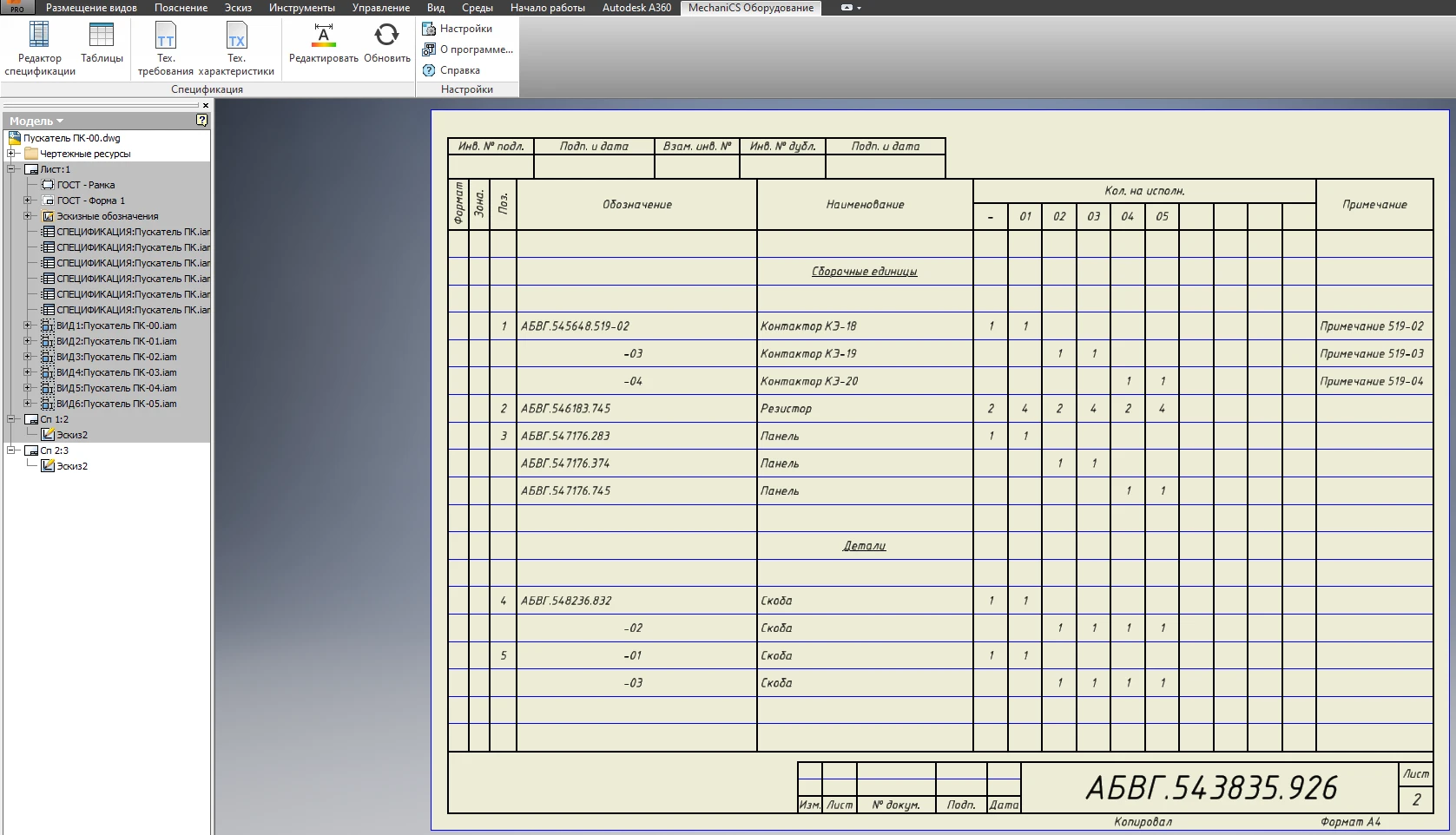This screenshot has height=835, width=1456.
Task: Select Эскиз2 under Сп 2:3
Action: (71, 466)
